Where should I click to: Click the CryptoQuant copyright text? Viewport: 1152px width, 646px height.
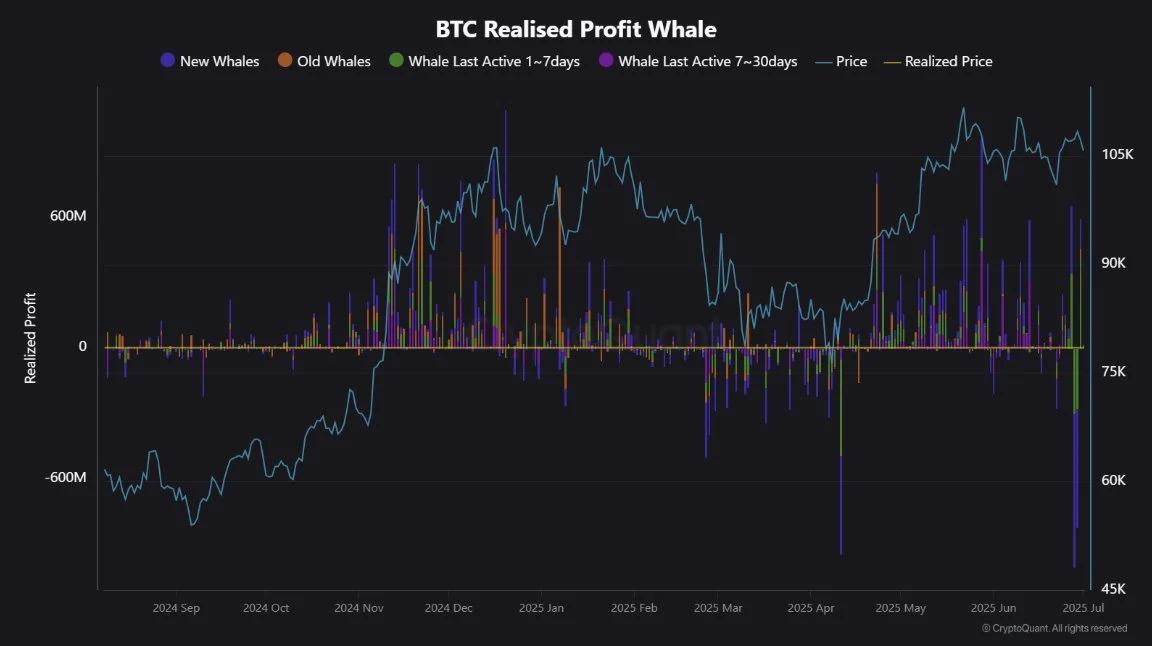[x=1054, y=628]
